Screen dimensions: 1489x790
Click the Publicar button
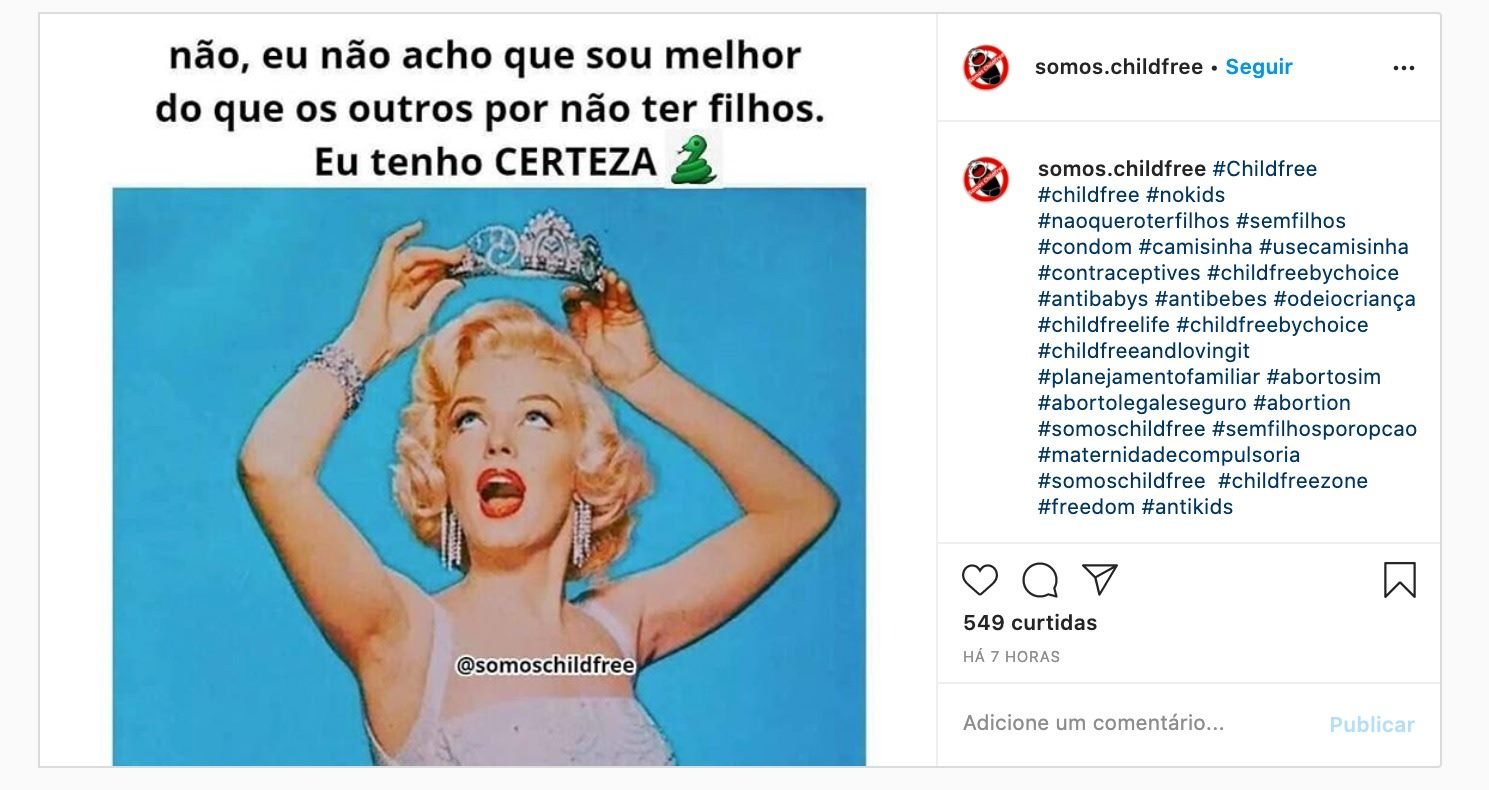[1372, 725]
